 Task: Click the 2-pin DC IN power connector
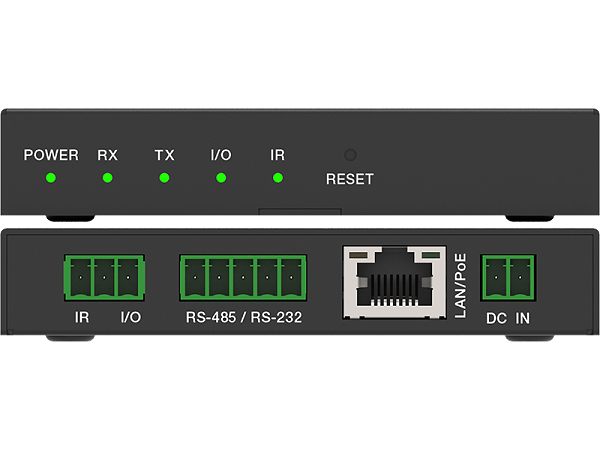click(509, 277)
